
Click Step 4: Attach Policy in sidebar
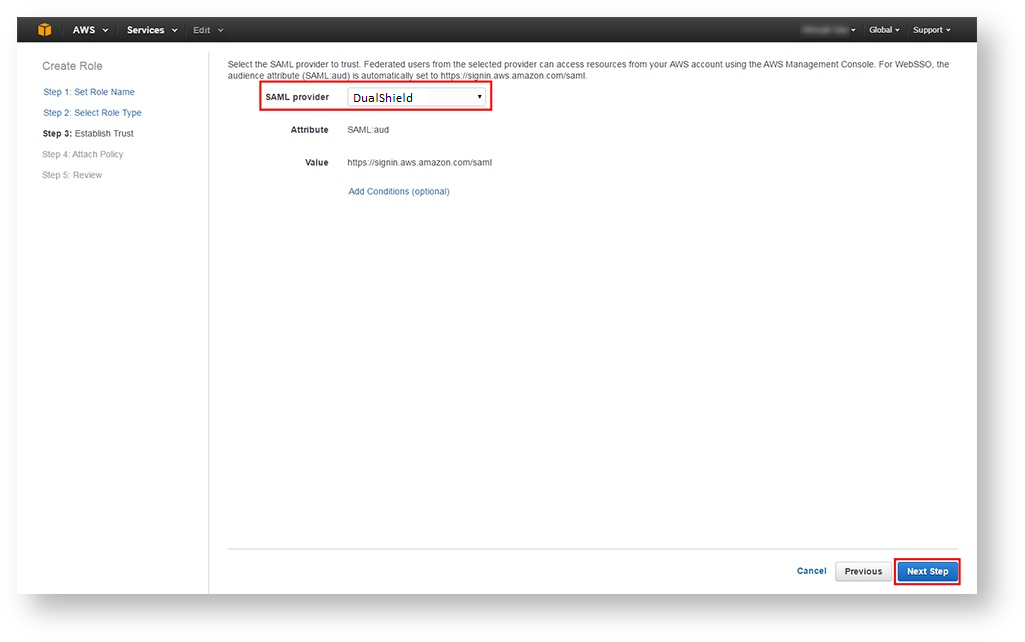pyautogui.click(x=83, y=155)
